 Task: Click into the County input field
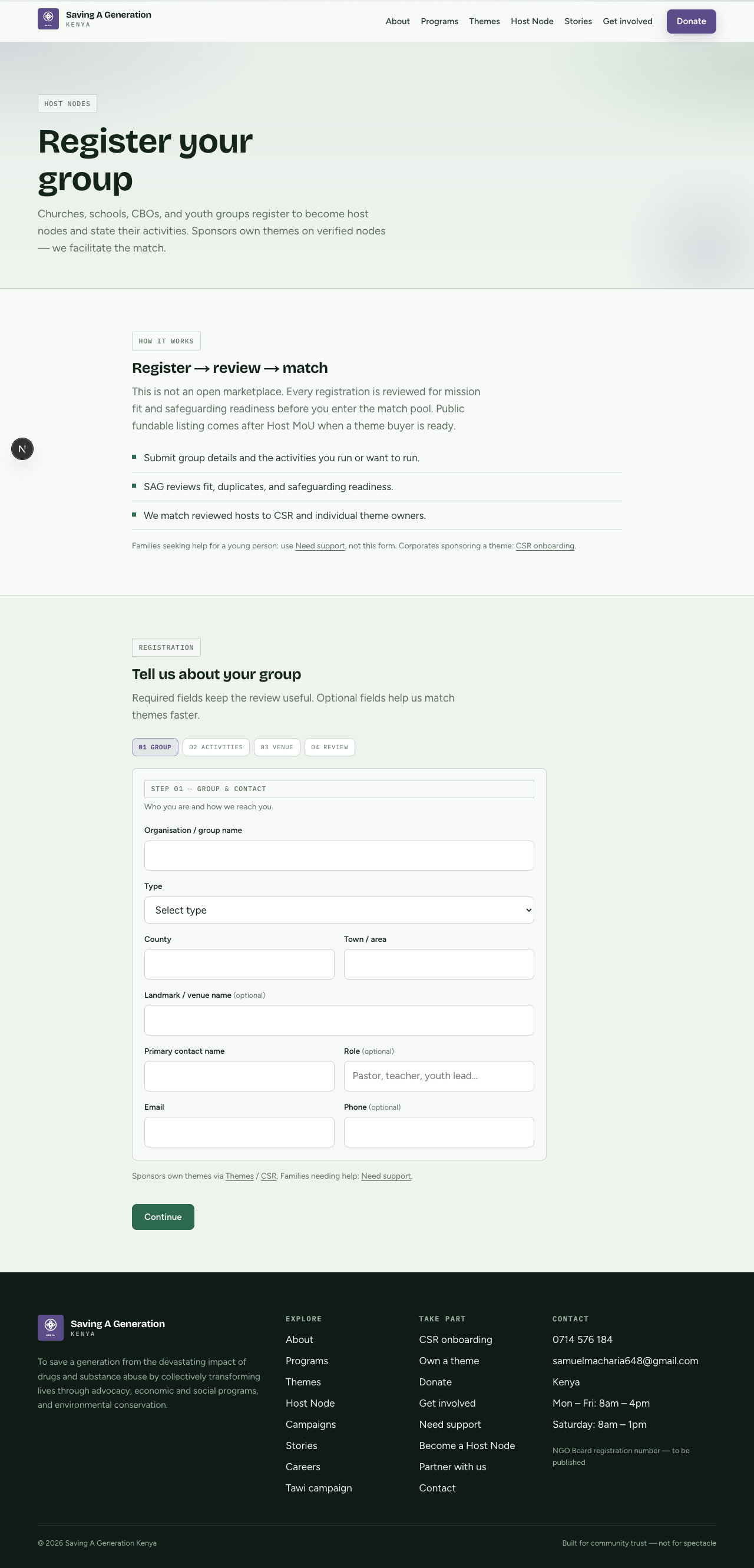click(239, 964)
